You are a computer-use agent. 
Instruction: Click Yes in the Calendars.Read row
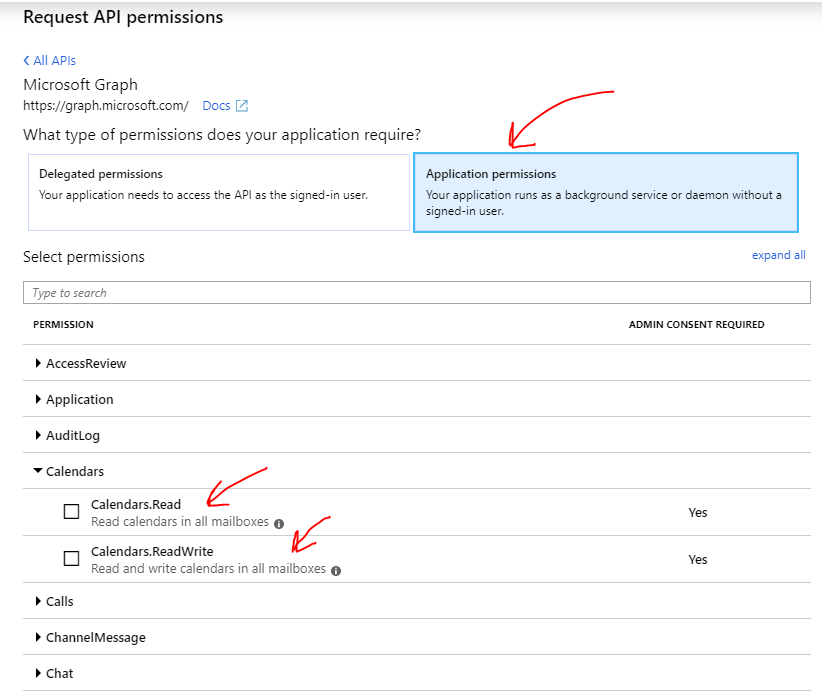point(698,513)
